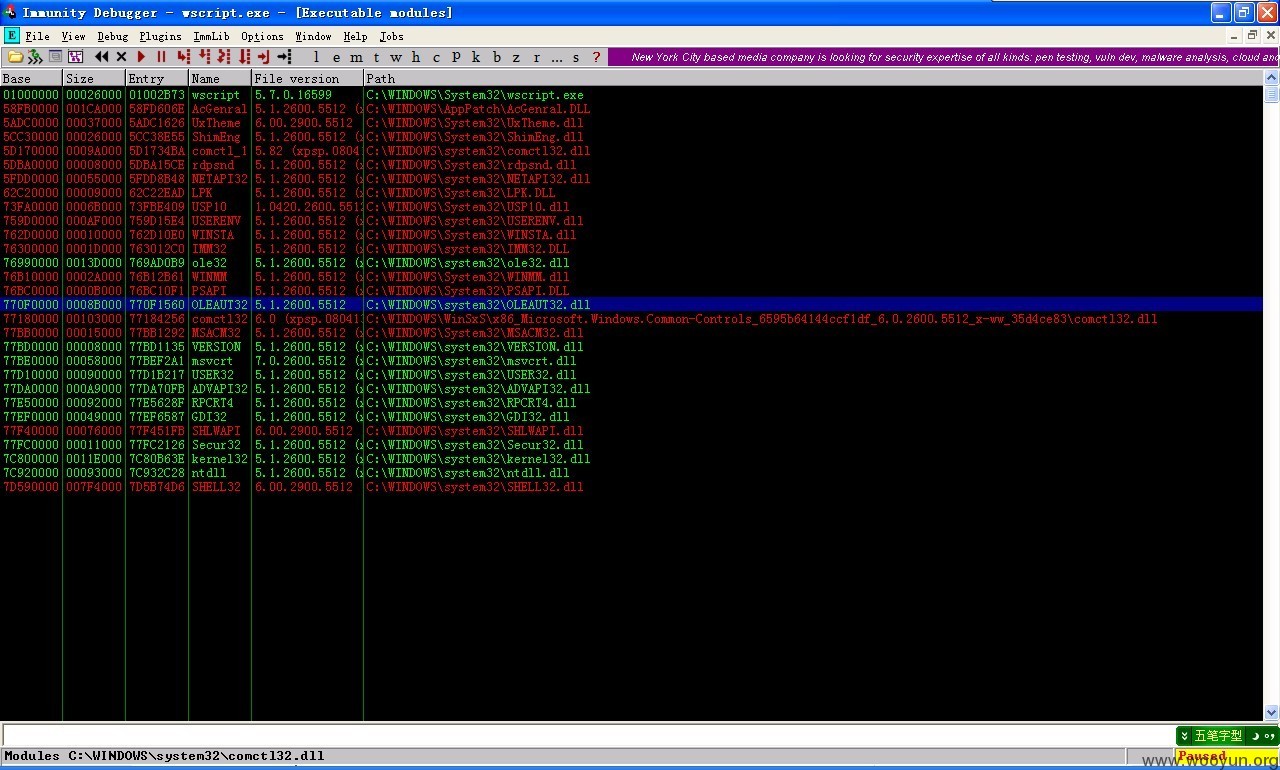
Task: Sort modules by the Base column header
Action: [31, 78]
